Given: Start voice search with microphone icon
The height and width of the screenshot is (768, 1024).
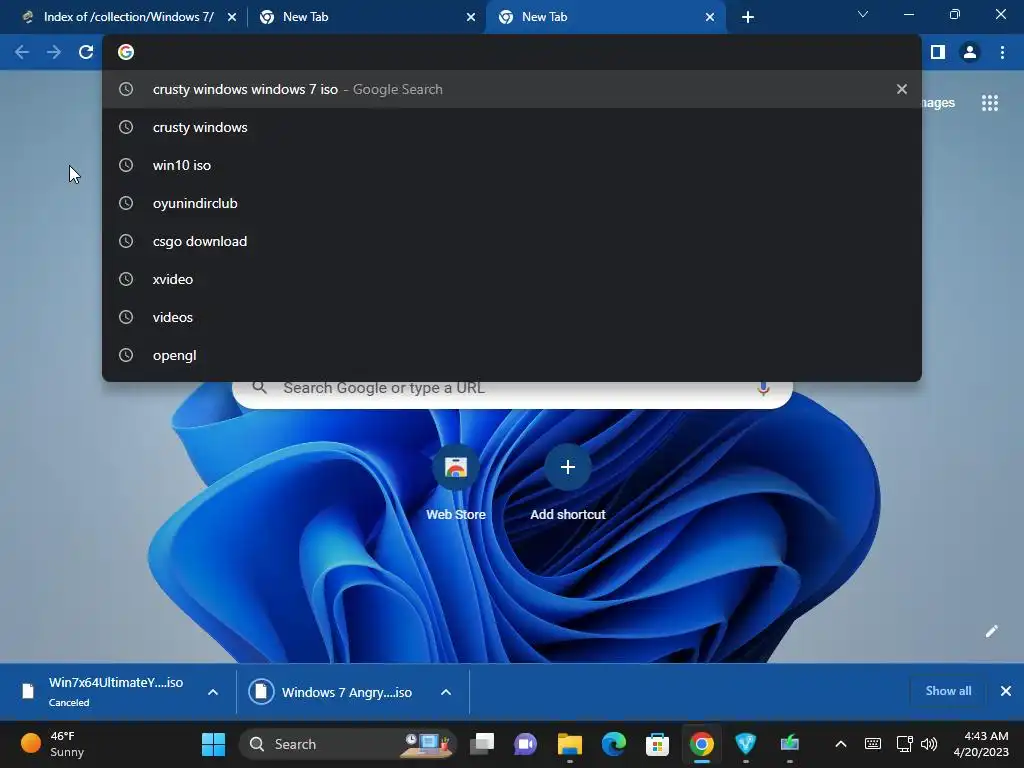Looking at the screenshot, I should (x=763, y=389).
